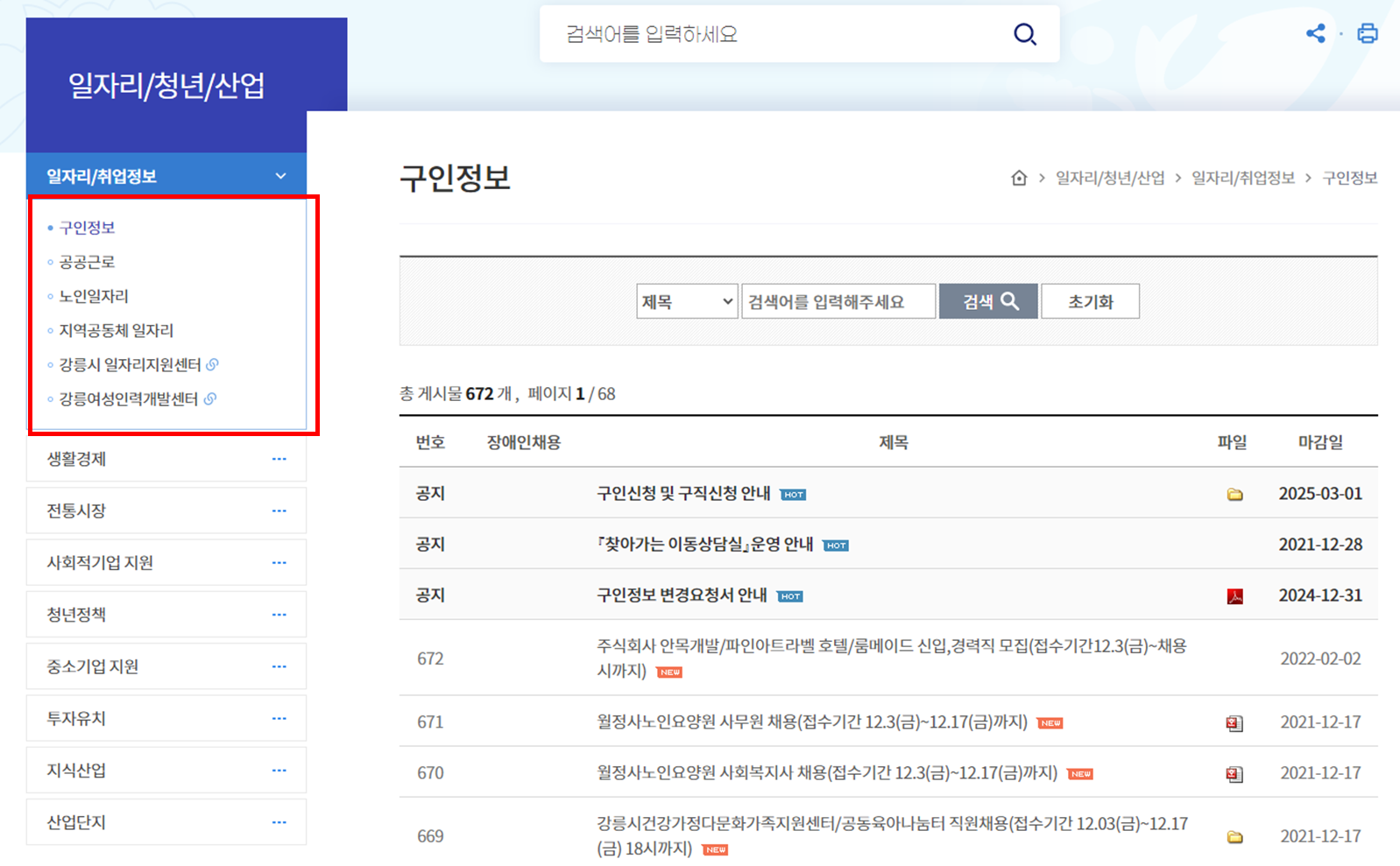Expand 투자유치 menu dots

coord(279,718)
